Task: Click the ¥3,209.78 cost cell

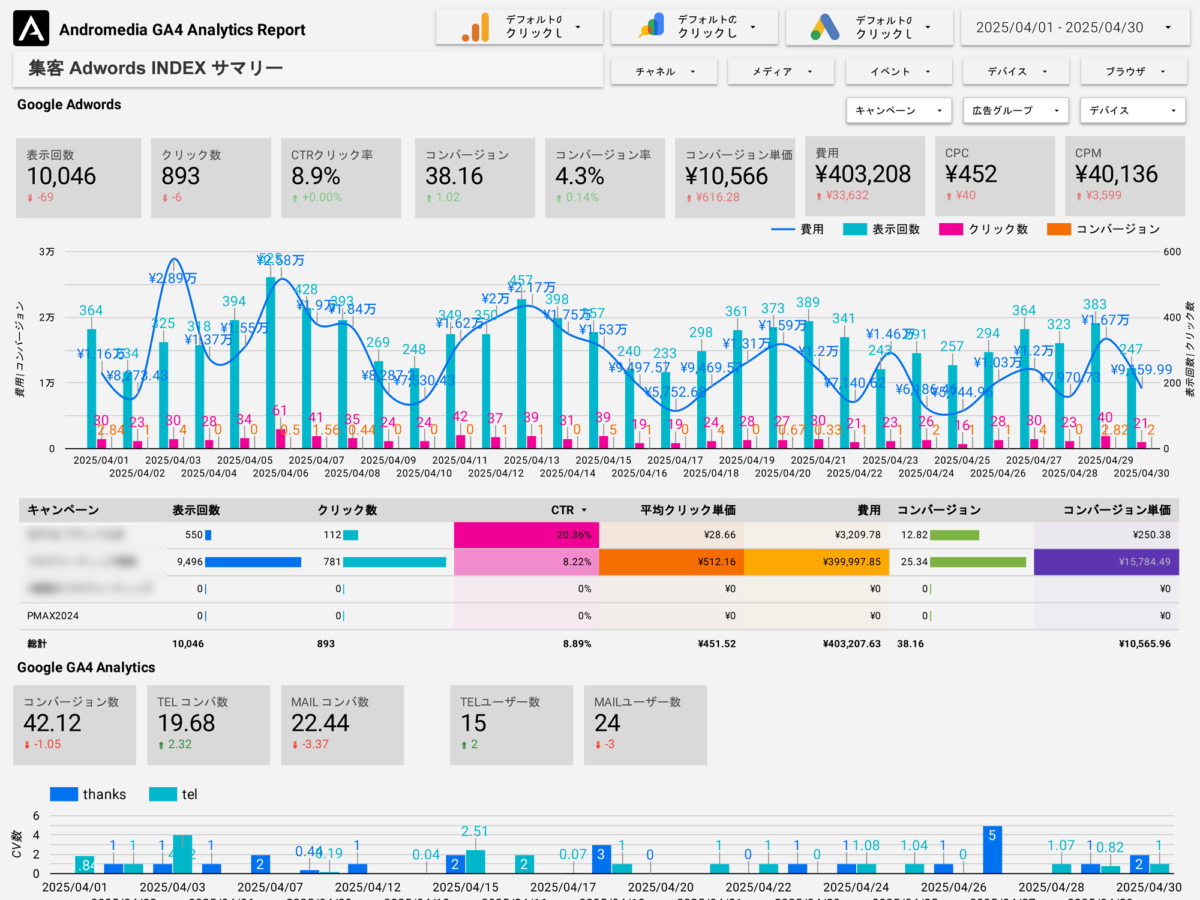Action: [817, 535]
